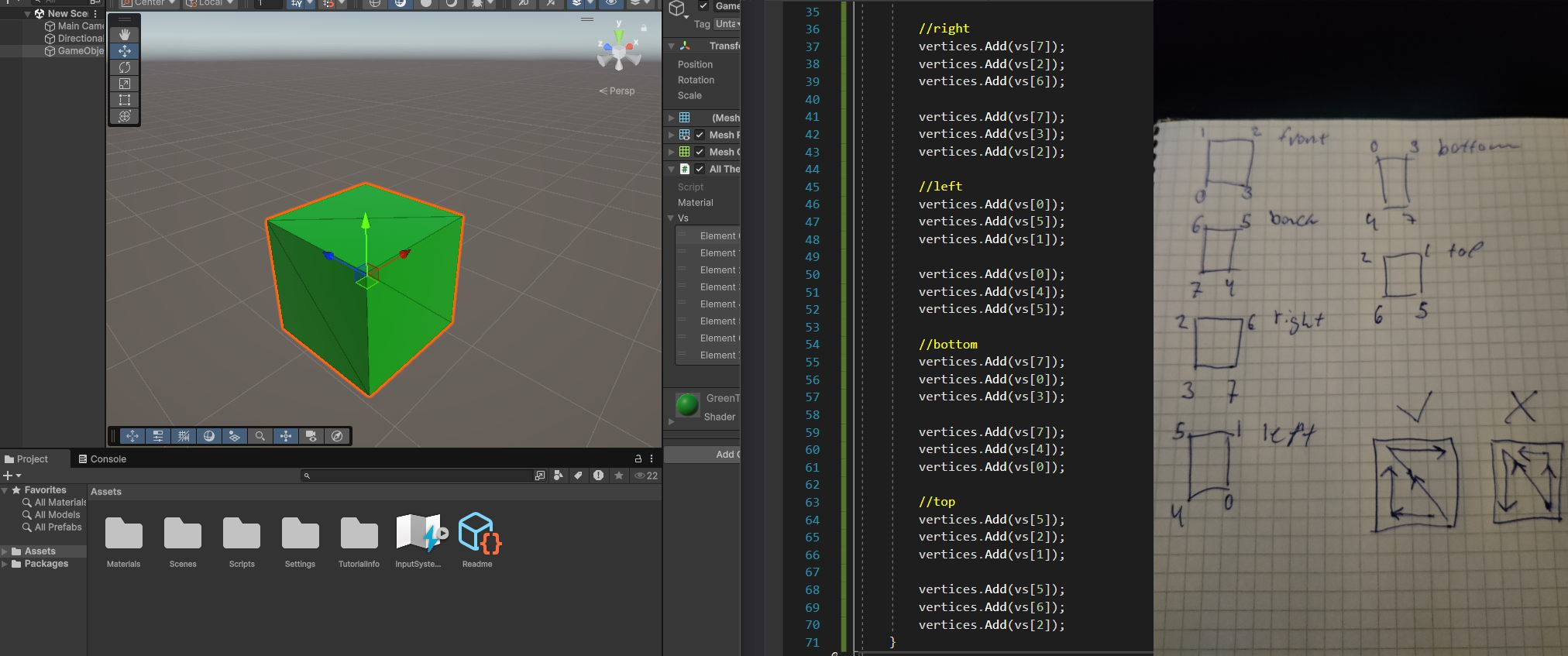Select All Materials saved search

(x=54, y=503)
